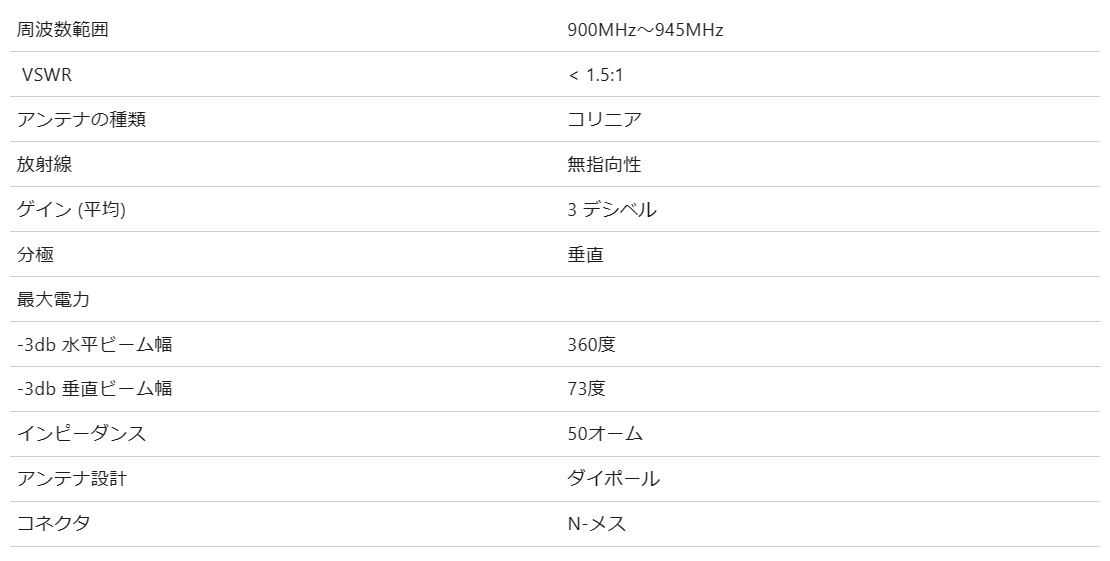The width and height of the screenshot is (1110, 561).
Task: Select the 50オーム value
Action: (605, 434)
